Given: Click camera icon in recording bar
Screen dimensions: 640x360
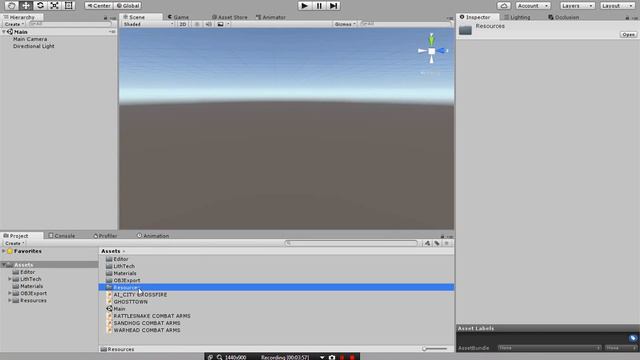Looking at the screenshot, I should tap(332, 357).
